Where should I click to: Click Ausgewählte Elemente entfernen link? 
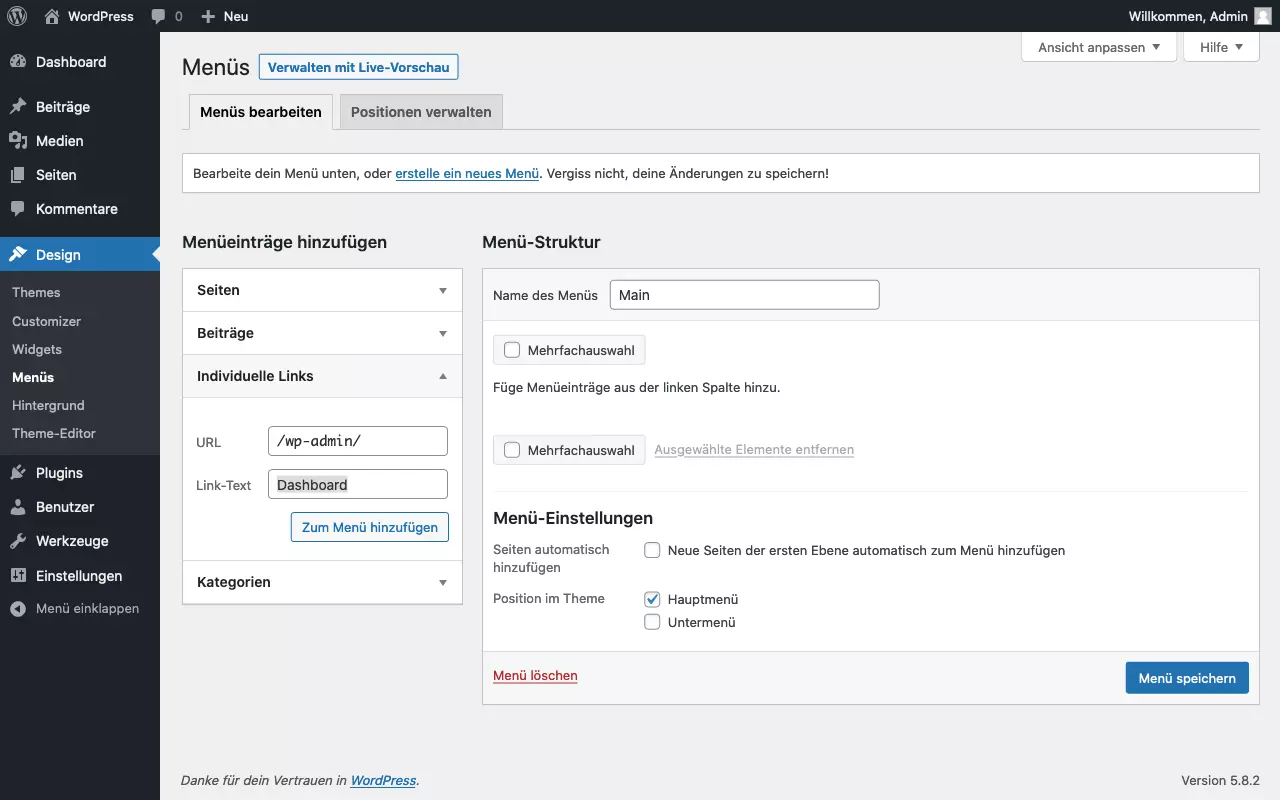[x=754, y=450]
